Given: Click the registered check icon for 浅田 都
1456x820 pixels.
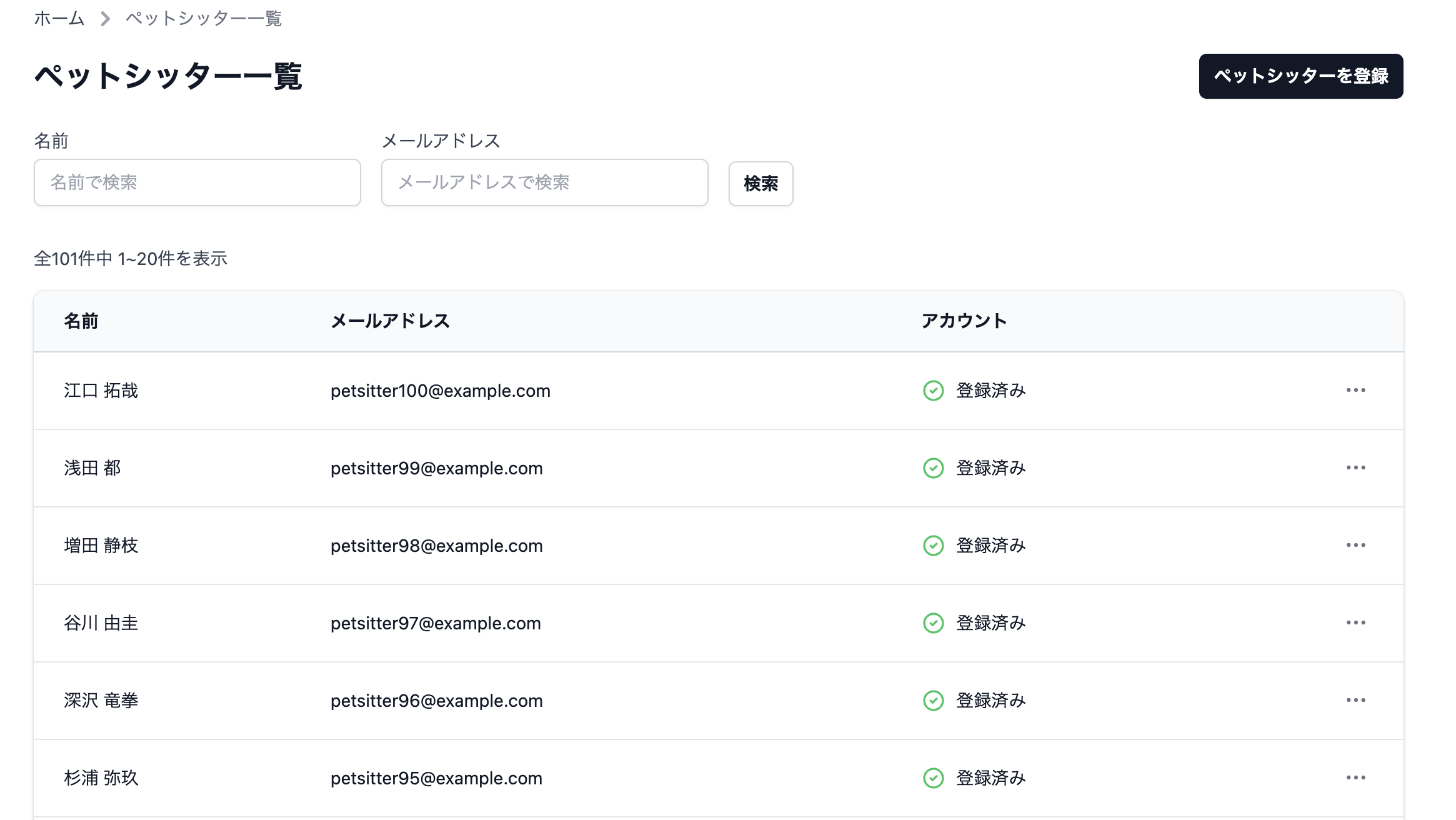Looking at the screenshot, I should [933, 468].
